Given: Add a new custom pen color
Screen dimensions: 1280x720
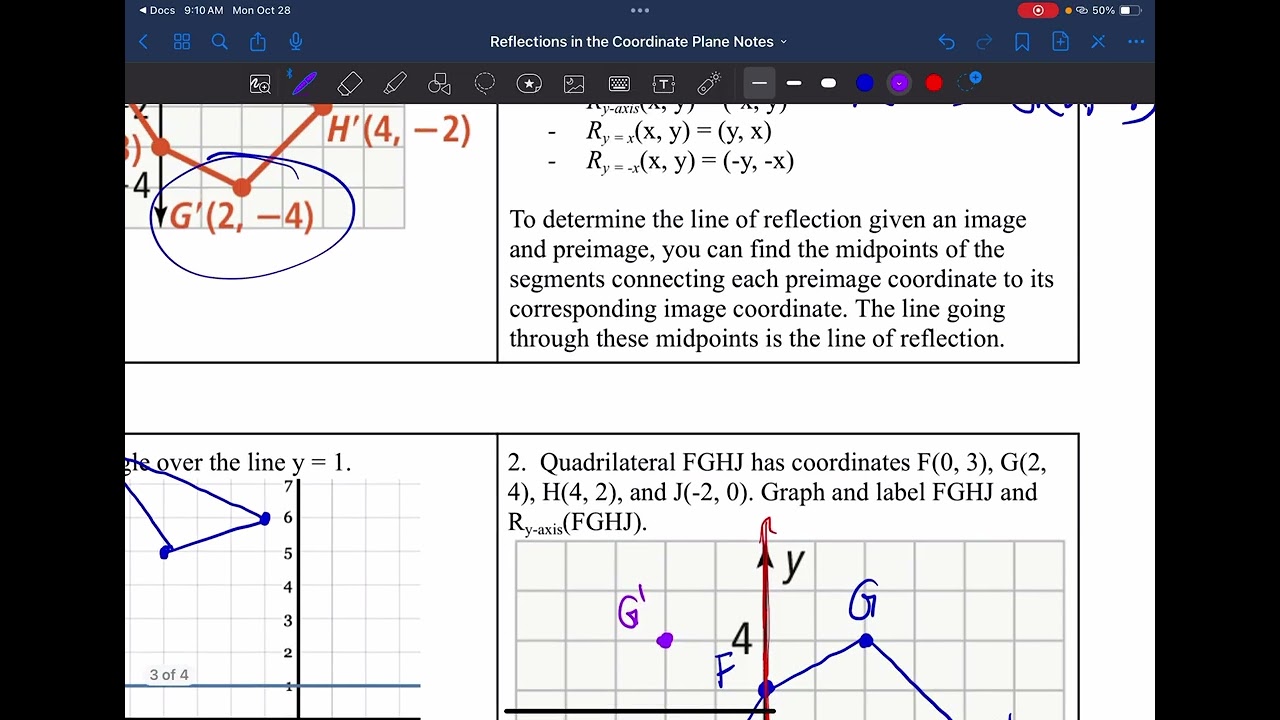Looking at the screenshot, I should click(969, 82).
